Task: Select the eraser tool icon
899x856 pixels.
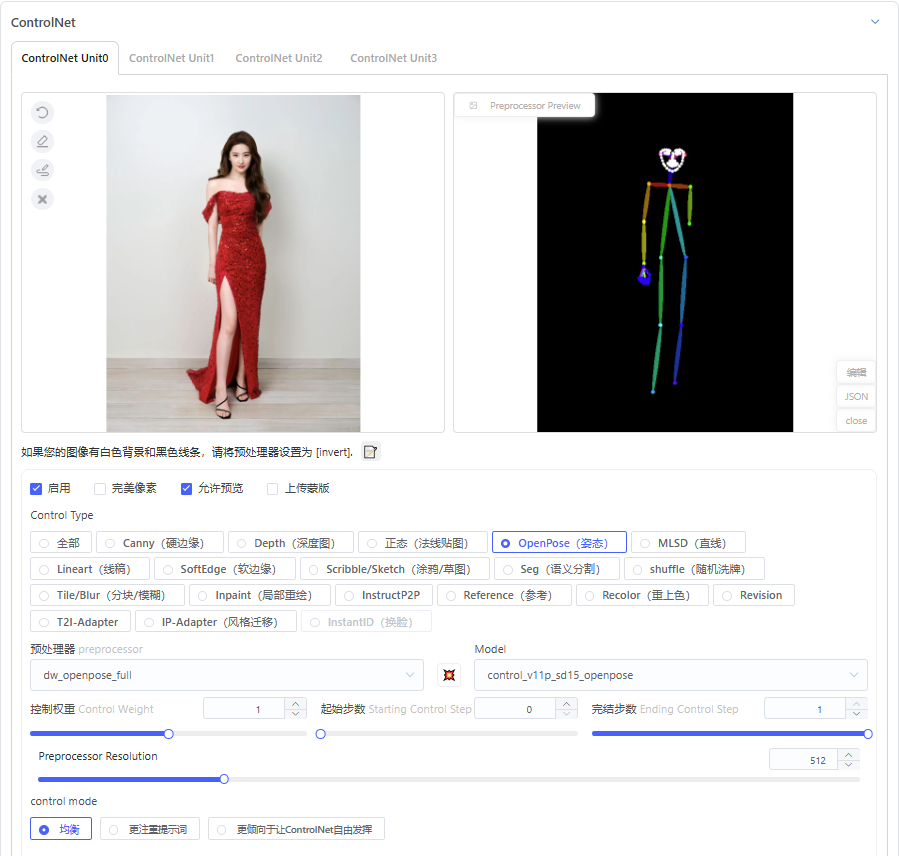Action: click(x=42, y=141)
